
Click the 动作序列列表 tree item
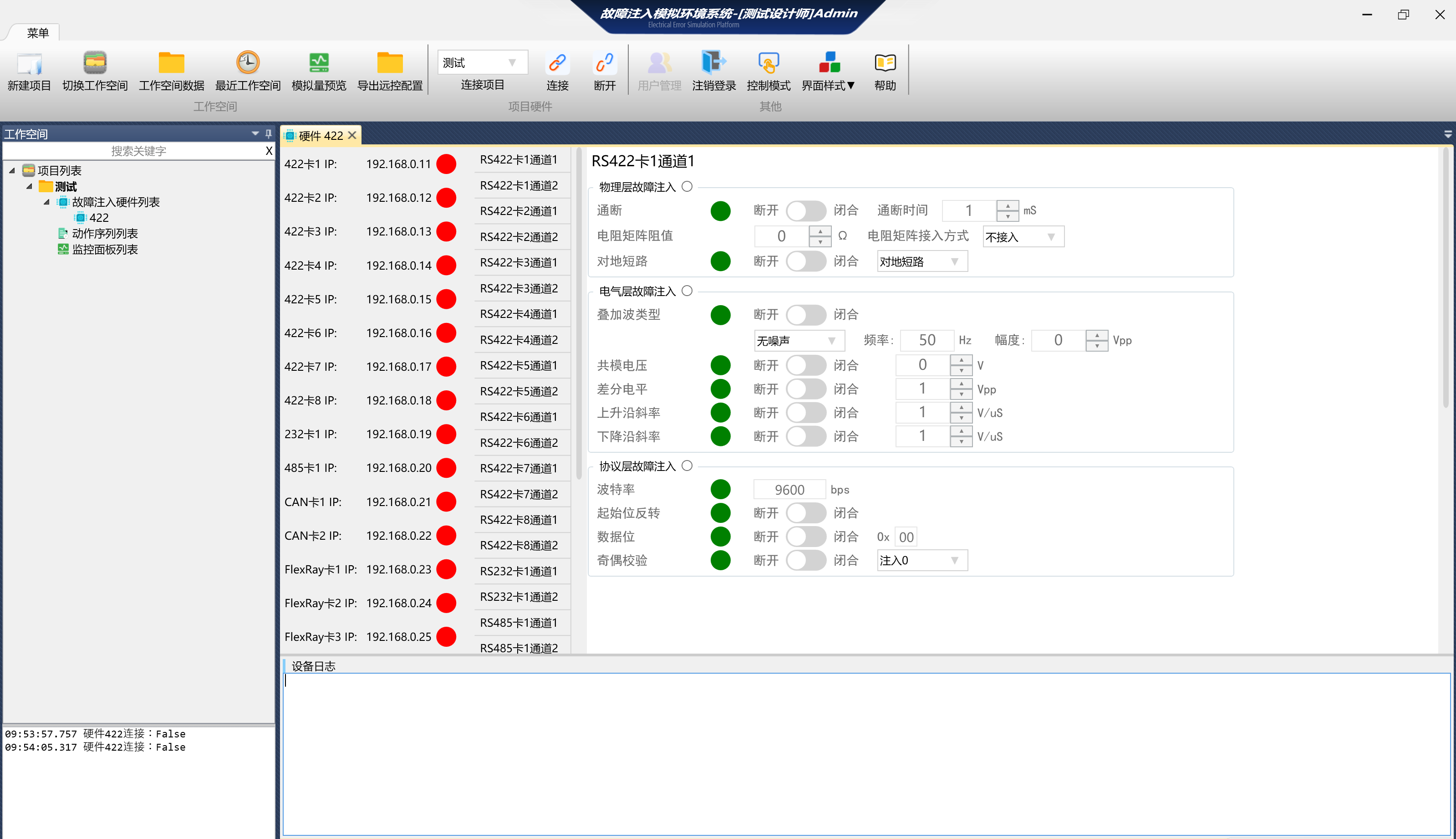point(104,233)
